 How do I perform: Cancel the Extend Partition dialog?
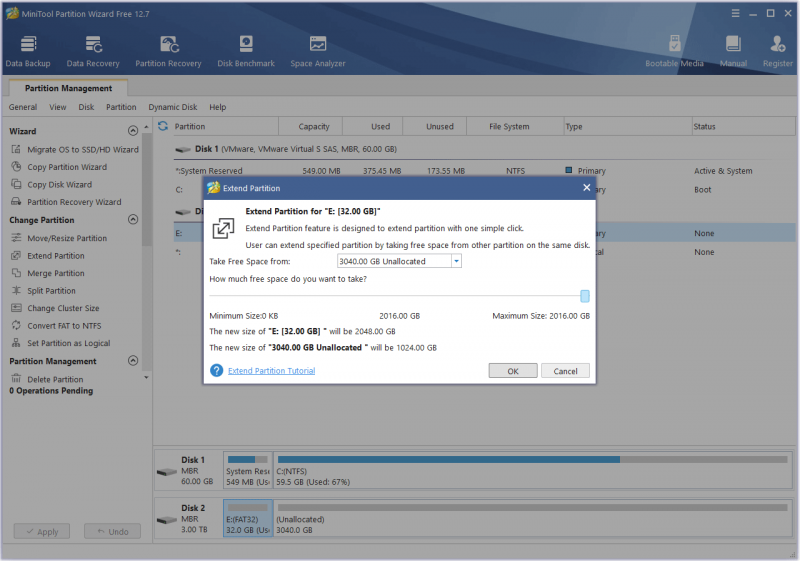565,371
